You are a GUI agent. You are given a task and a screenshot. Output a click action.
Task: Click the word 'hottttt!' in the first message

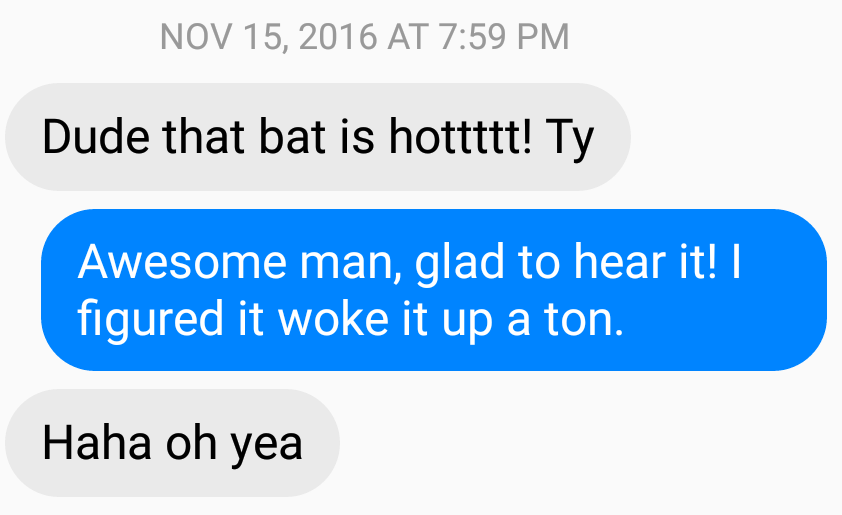tap(460, 136)
